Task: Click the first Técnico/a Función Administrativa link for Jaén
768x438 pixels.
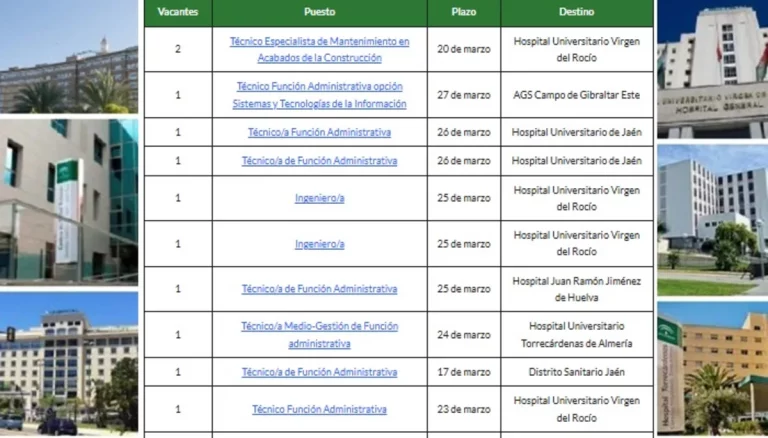Action: click(319, 132)
